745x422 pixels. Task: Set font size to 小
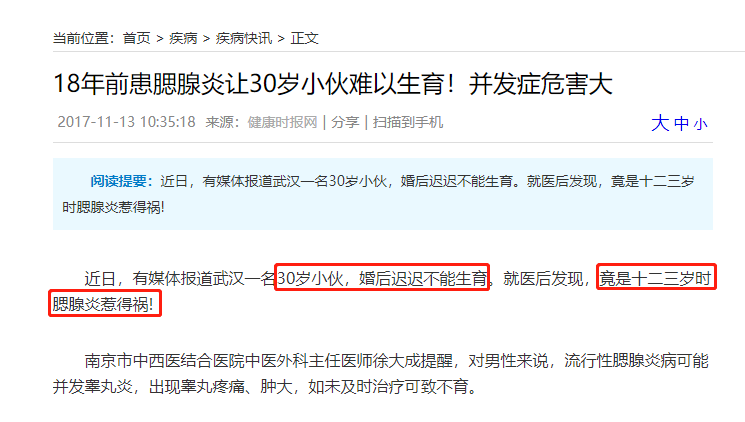point(700,125)
